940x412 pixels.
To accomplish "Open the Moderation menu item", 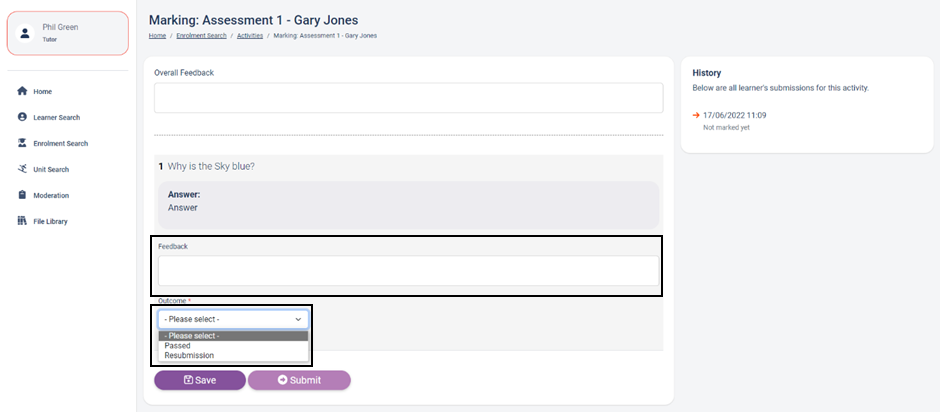I will pos(51,195).
